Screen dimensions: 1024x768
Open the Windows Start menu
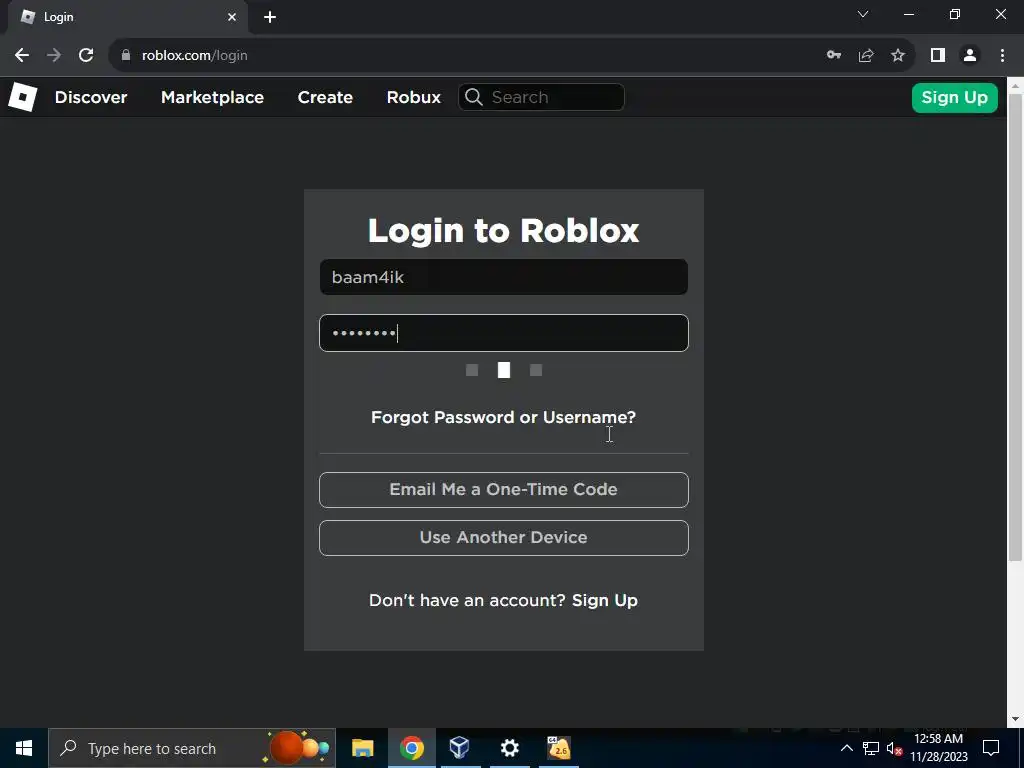click(x=24, y=748)
